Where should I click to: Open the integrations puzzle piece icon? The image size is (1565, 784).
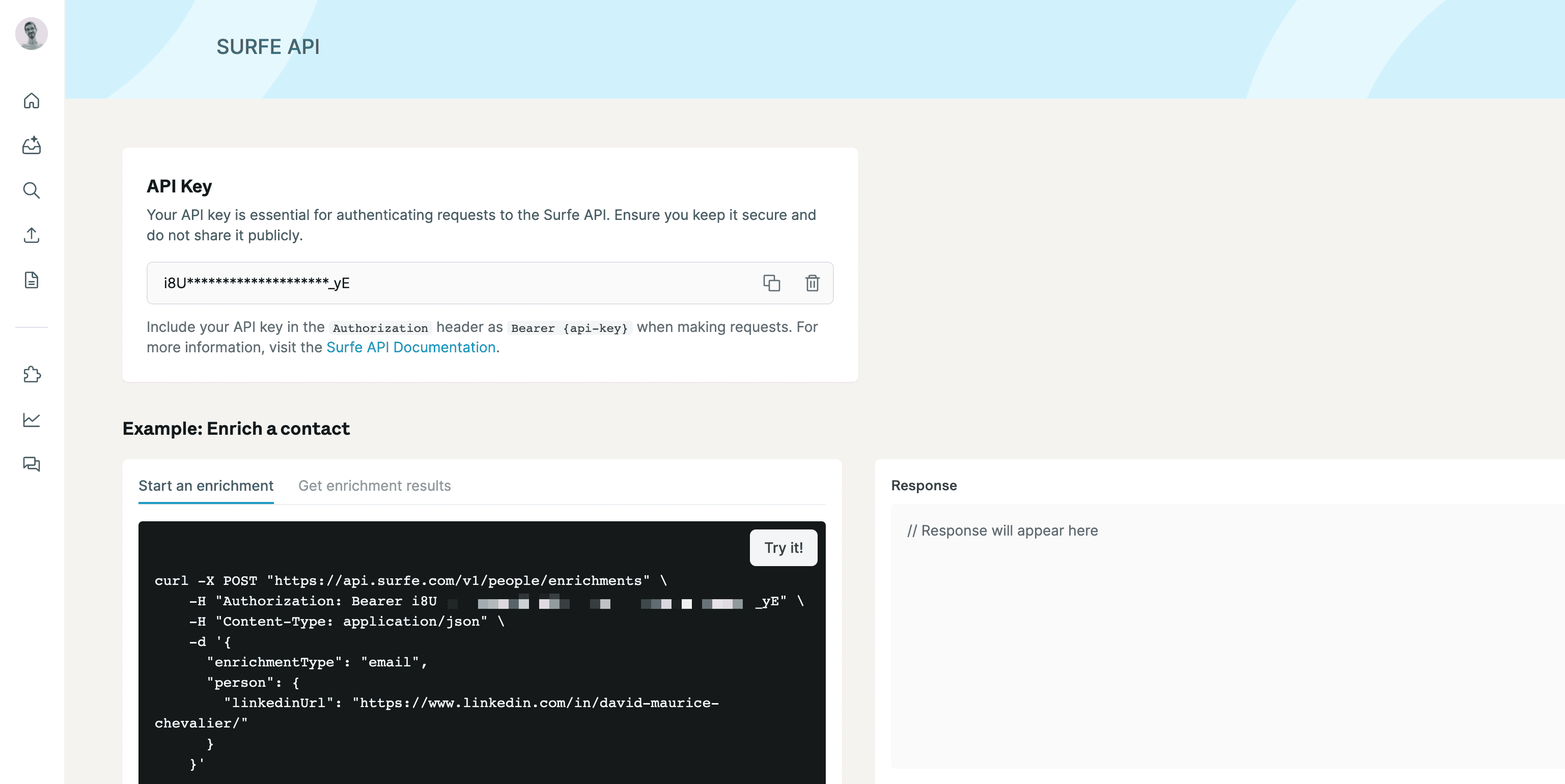pyautogui.click(x=32, y=375)
